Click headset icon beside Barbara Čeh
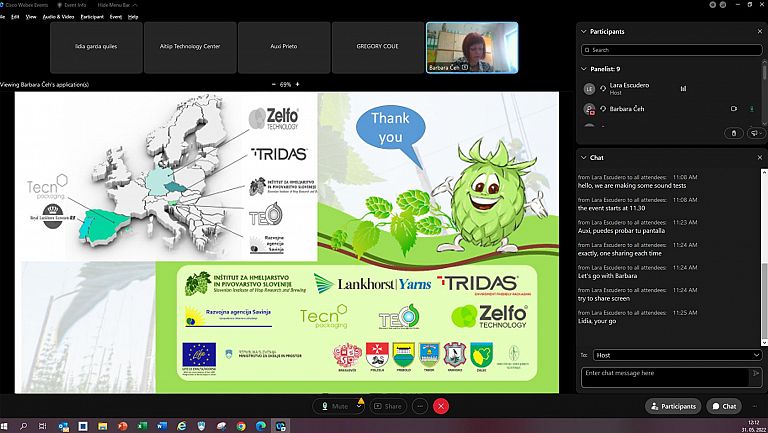This screenshot has width=768, height=433. (603, 109)
